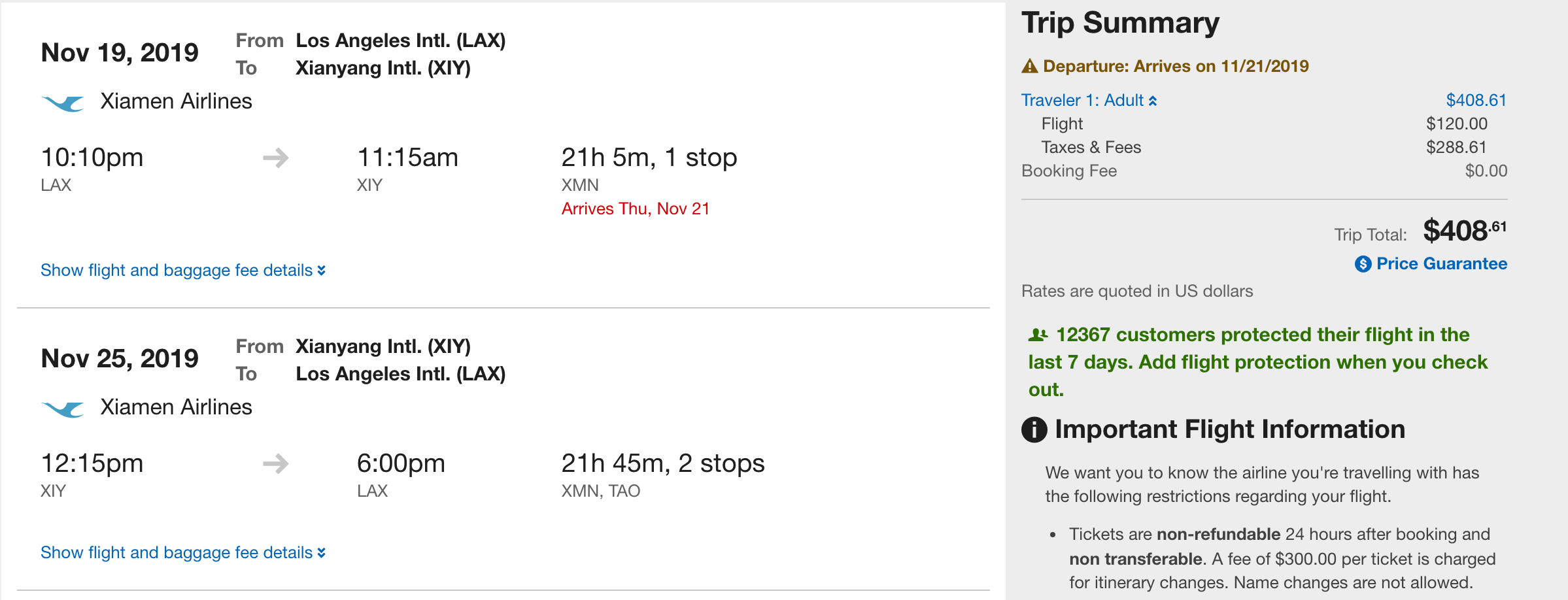
Task: Click the Arrives Thu, Nov 21 notice
Action: (x=635, y=208)
